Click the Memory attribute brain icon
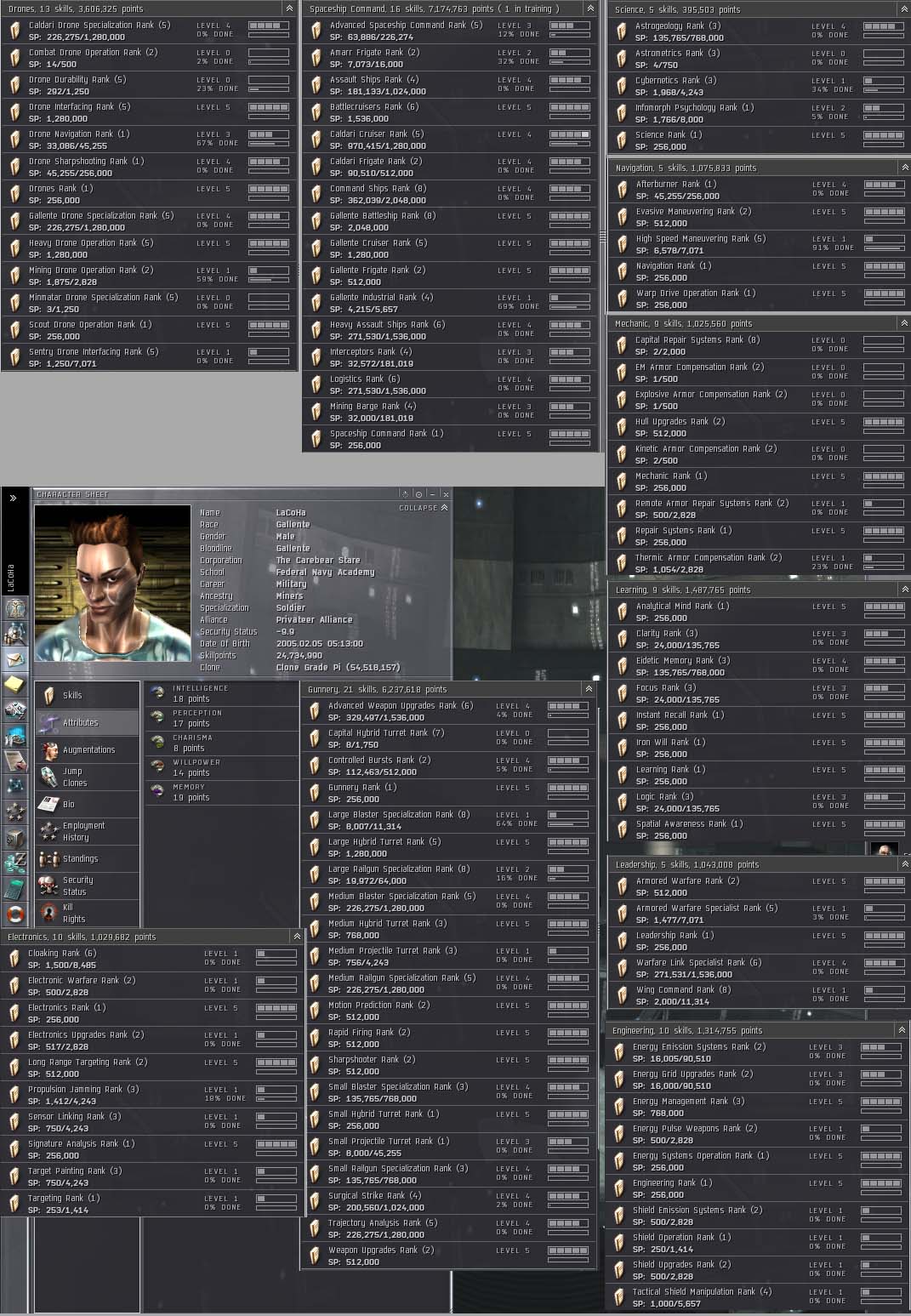Image resolution: width=911 pixels, height=1316 pixels. (x=157, y=791)
